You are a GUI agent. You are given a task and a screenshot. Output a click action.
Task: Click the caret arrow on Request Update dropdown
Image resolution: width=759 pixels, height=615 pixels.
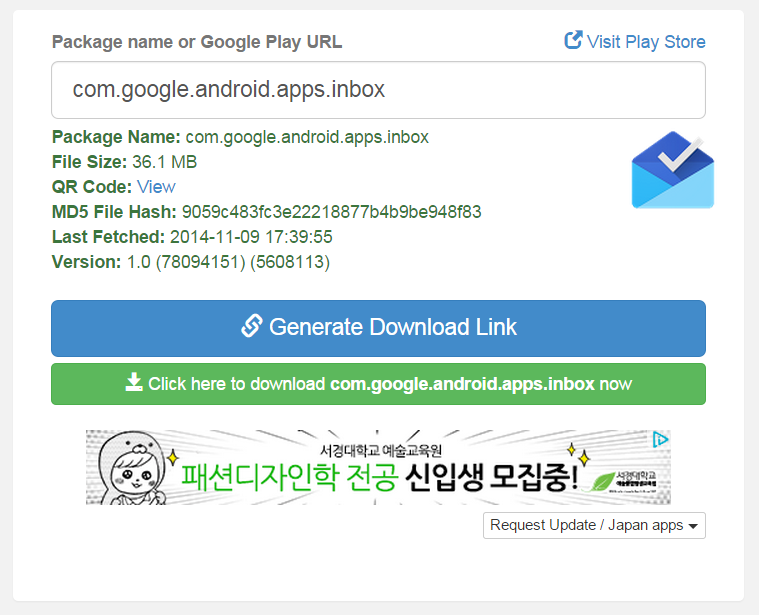(x=693, y=526)
